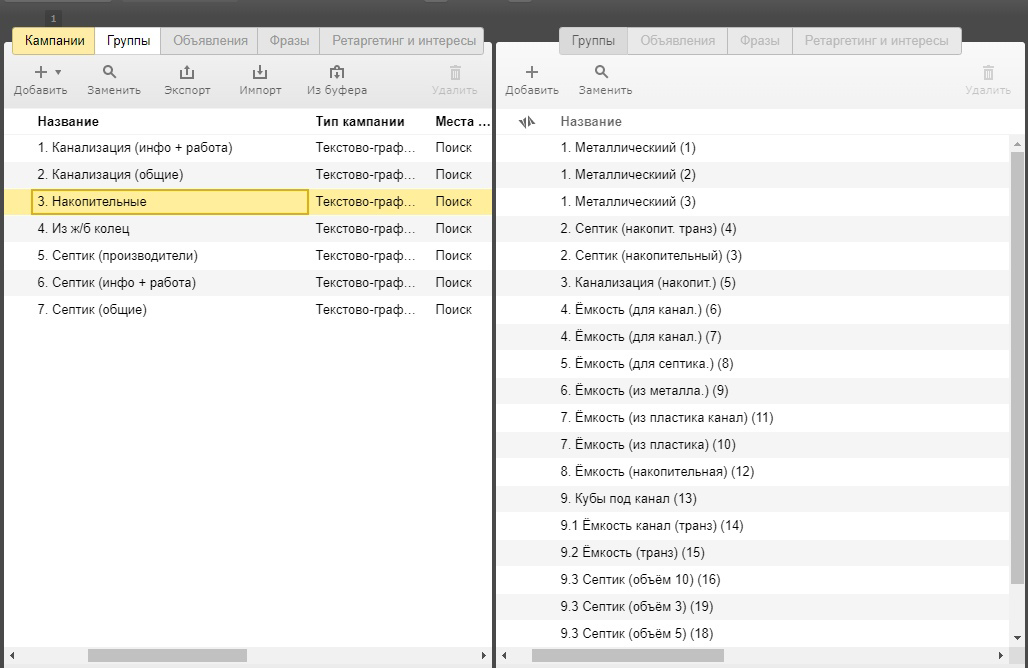Click the Удалить trash icon in the campaigns panel
The height and width of the screenshot is (668, 1028).
click(x=455, y=72)
